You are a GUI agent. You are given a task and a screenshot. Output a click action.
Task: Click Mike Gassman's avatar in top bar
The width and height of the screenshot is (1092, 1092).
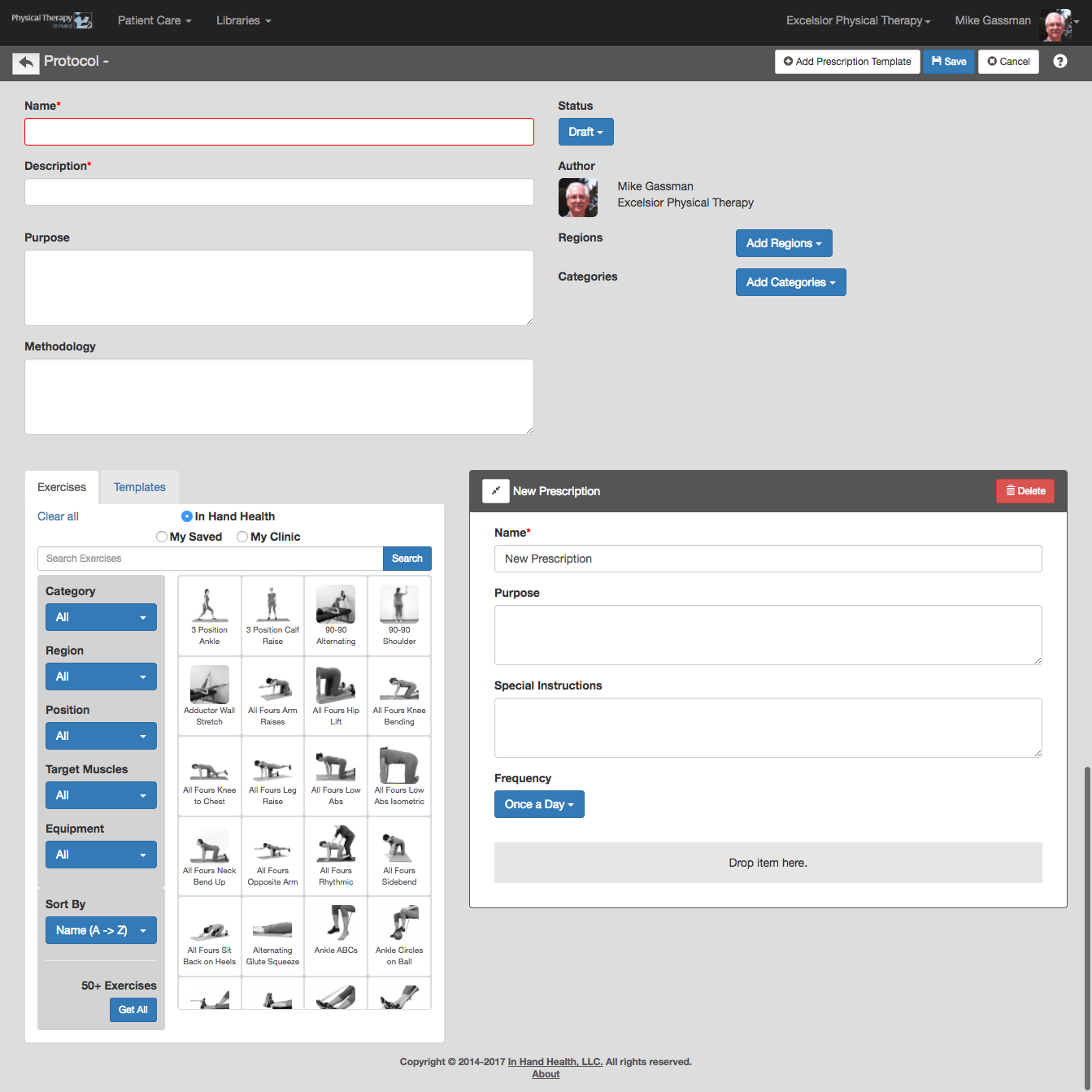[1056, 24]
